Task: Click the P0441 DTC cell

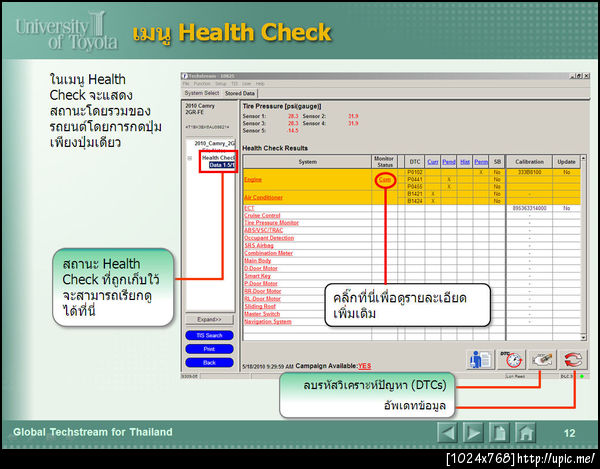Action: pos(415,179)
